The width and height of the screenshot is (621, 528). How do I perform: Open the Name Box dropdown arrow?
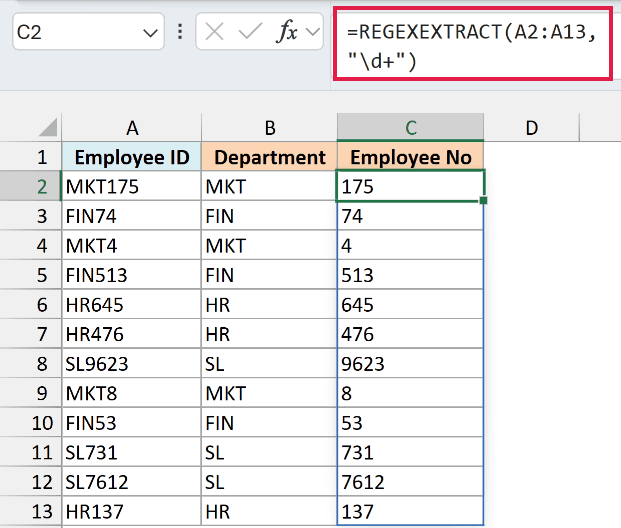click(x=150, y=33)
